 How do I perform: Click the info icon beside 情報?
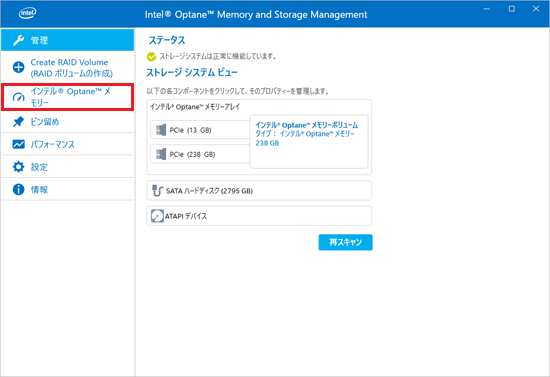[x=19, y=189]
